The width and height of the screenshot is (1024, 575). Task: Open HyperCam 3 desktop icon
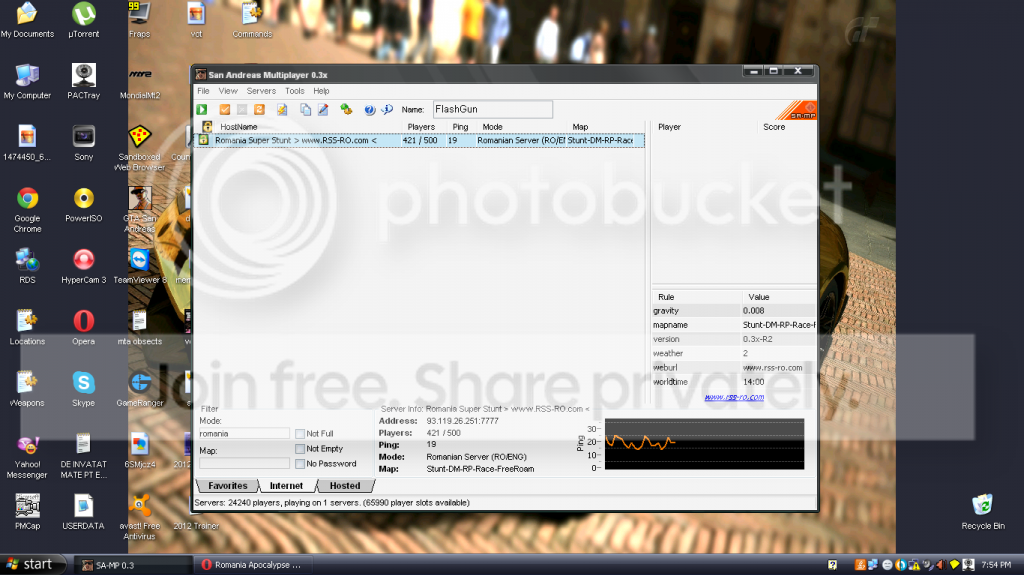click(x=84, y=267)
